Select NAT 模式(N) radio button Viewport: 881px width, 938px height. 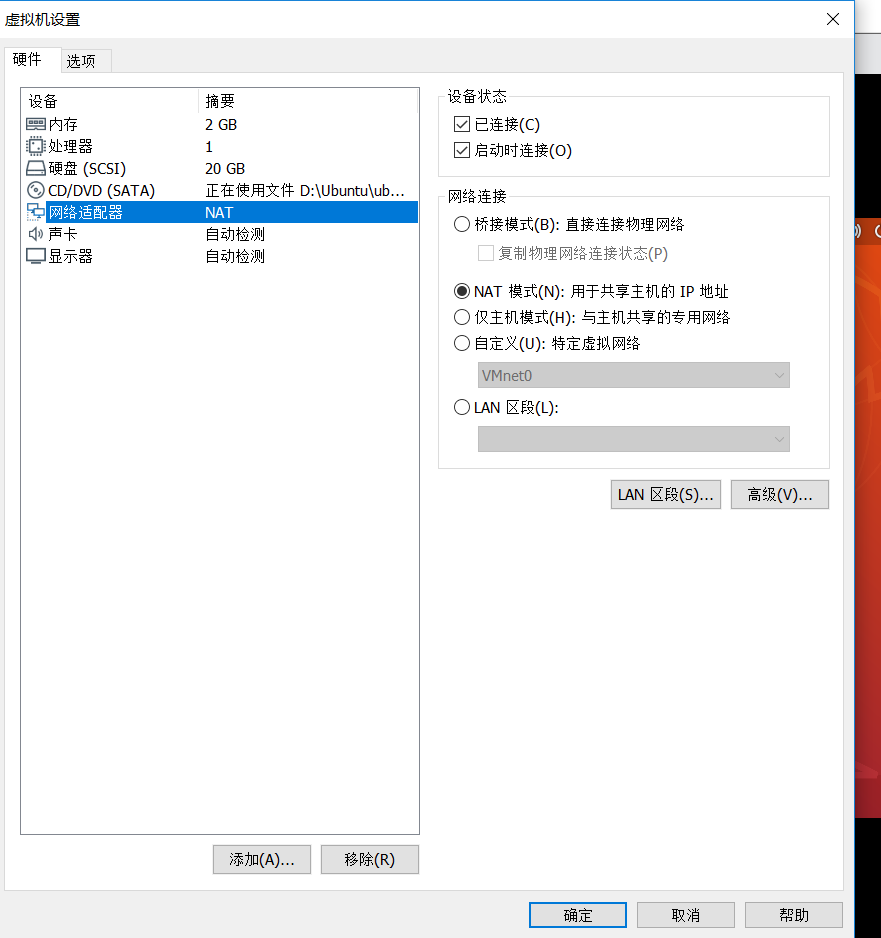(462, 291)
